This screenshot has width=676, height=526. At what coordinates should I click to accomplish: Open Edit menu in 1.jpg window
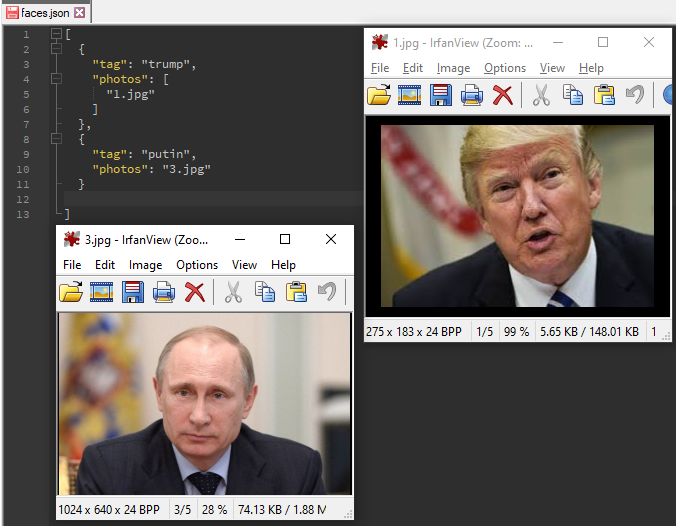[x=413, y=68]
